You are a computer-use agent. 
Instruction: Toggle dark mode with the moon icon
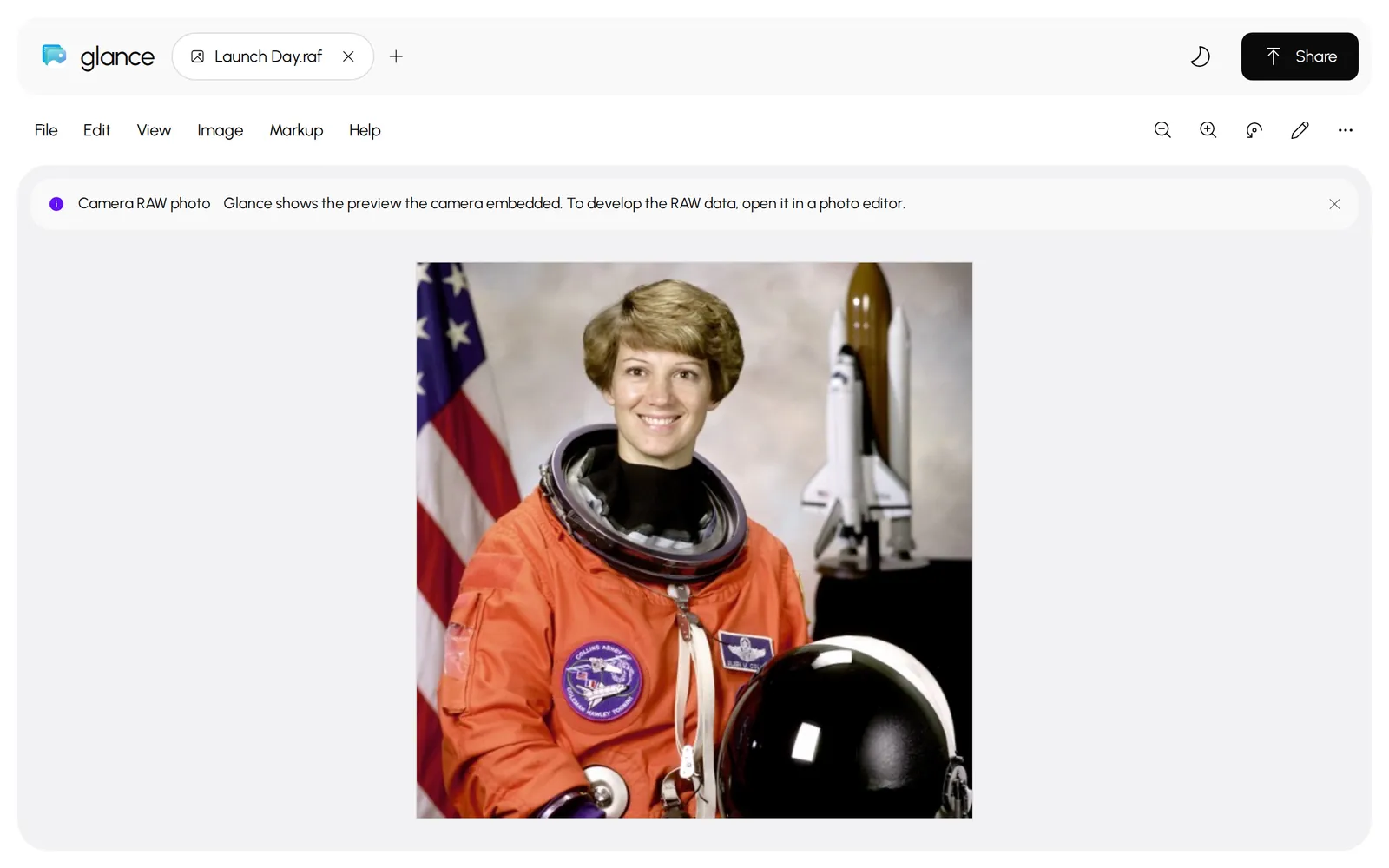(1200, 56)
